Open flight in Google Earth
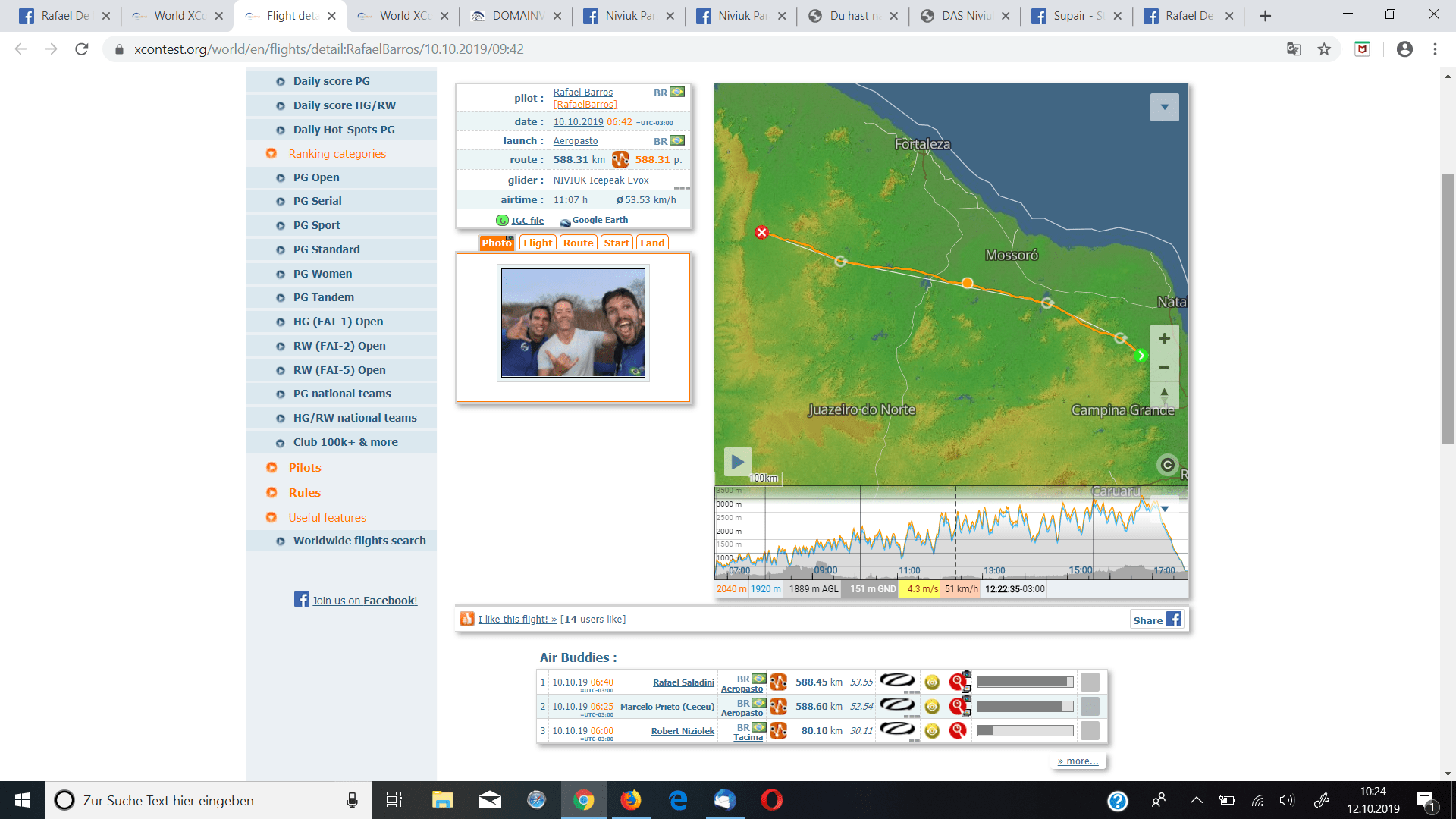Image resolution: width=1456 pixels, height=819 pixels. tap(599, 220)
